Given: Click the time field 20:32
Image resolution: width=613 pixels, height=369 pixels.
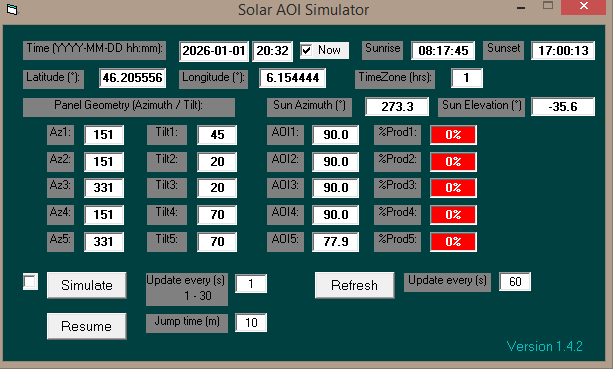Looking at the screenshot, I should (x=272, y=51).
